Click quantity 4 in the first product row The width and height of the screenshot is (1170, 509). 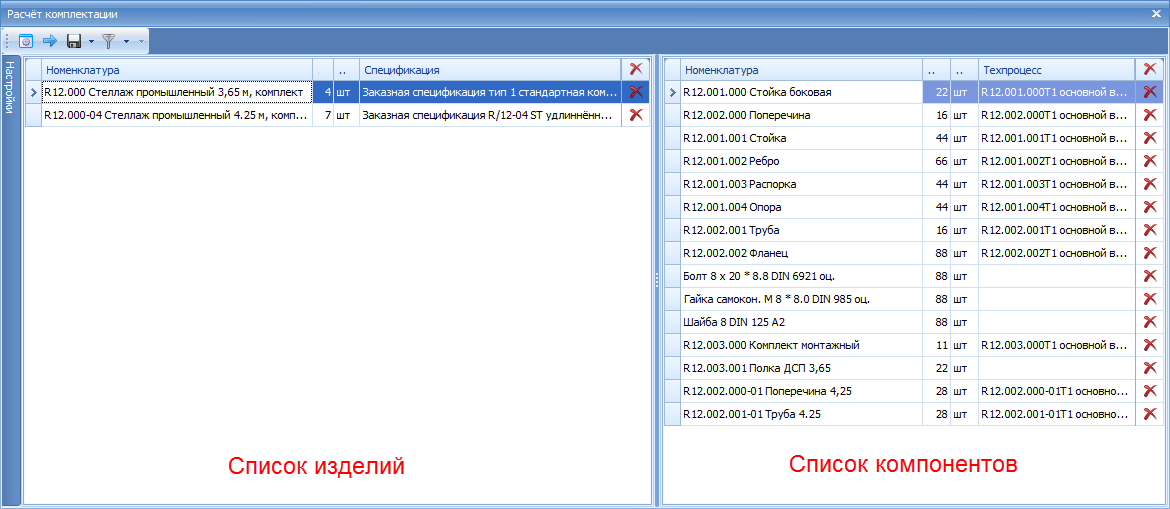pos(322,93)
